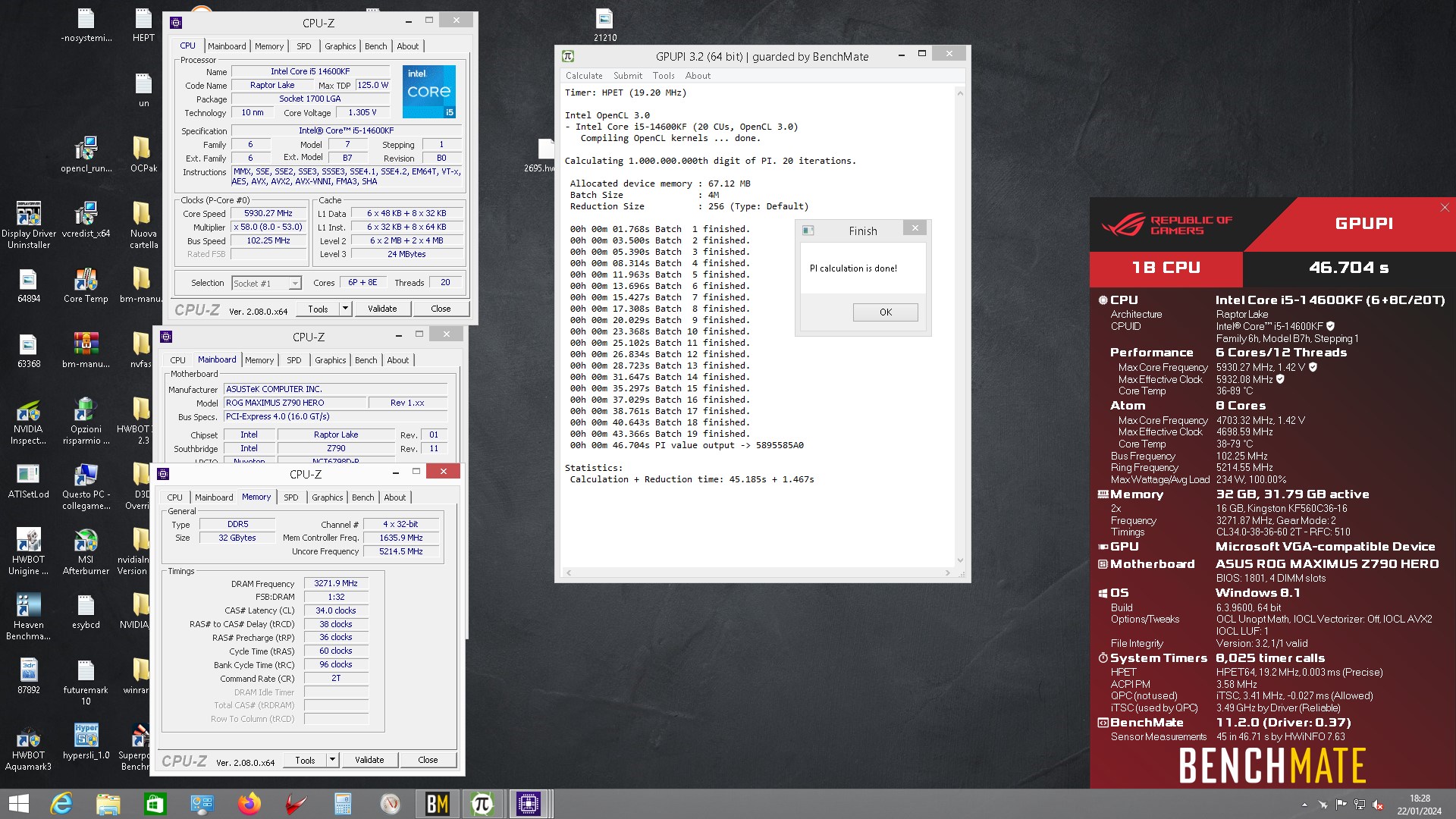Click the taskbar clock showing 18:28
Image resolution: width=1456 pixels, height=819 pixels.
click(1420, 805)
